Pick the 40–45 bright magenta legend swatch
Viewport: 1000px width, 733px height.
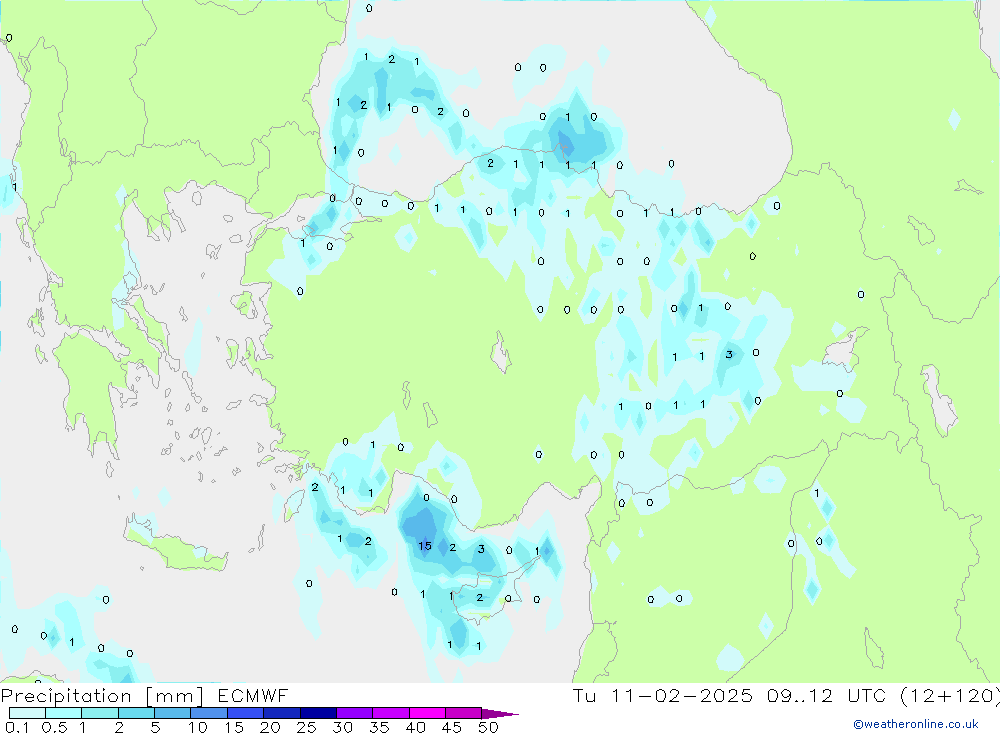(427, 713)
